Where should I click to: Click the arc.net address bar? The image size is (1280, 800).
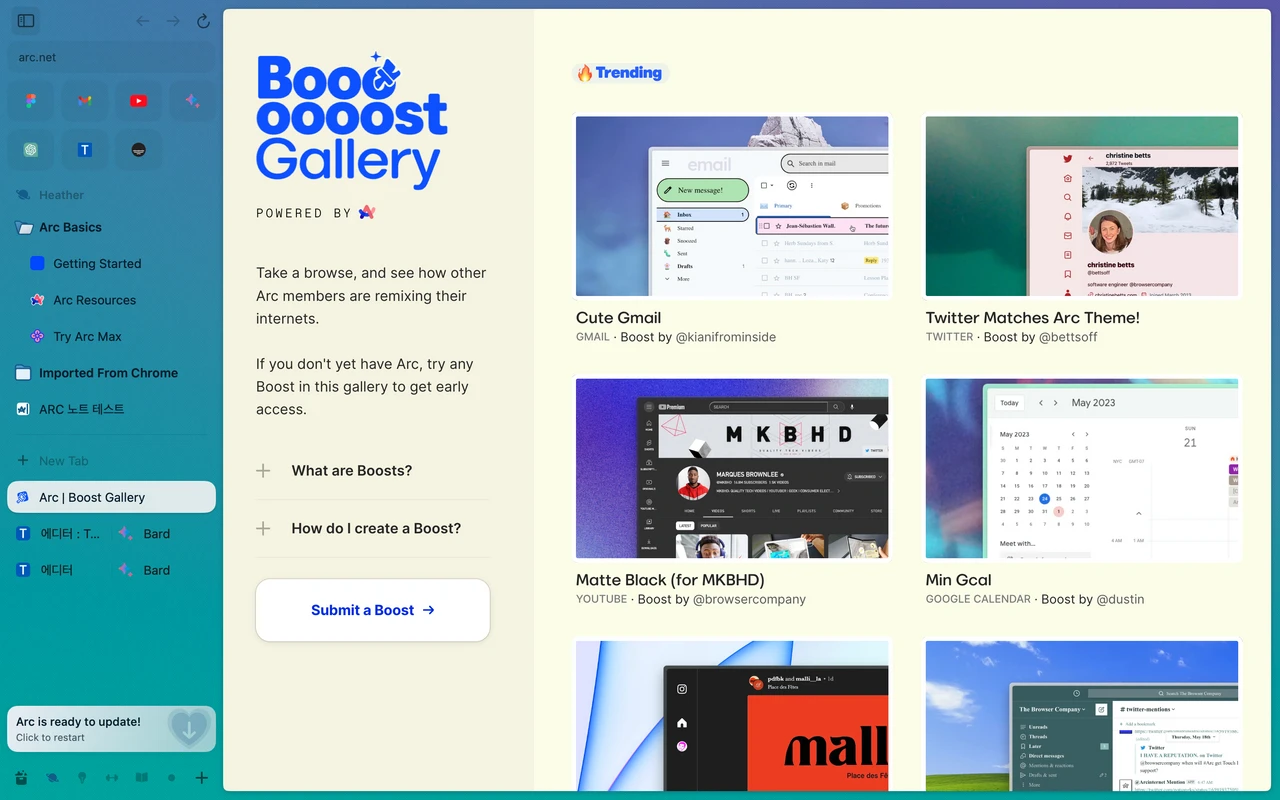112,57
